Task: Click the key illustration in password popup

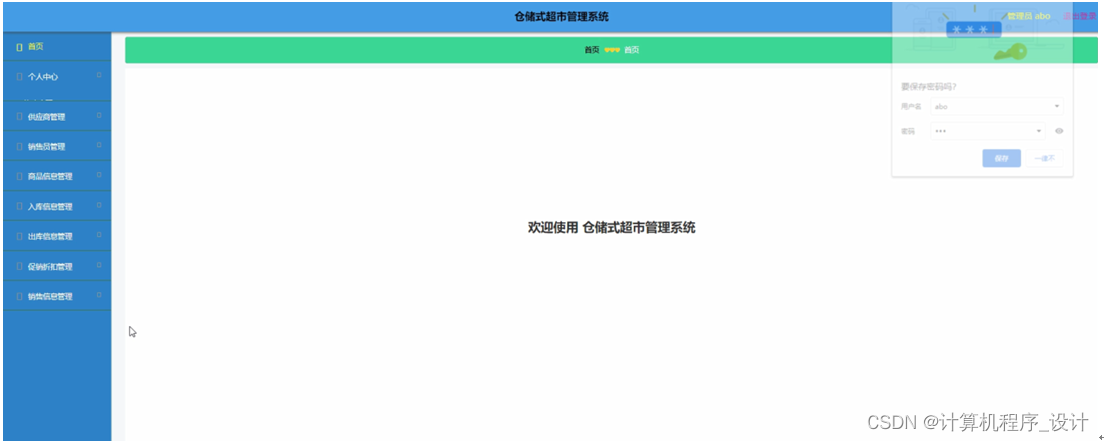Action: pos(1011,53)
